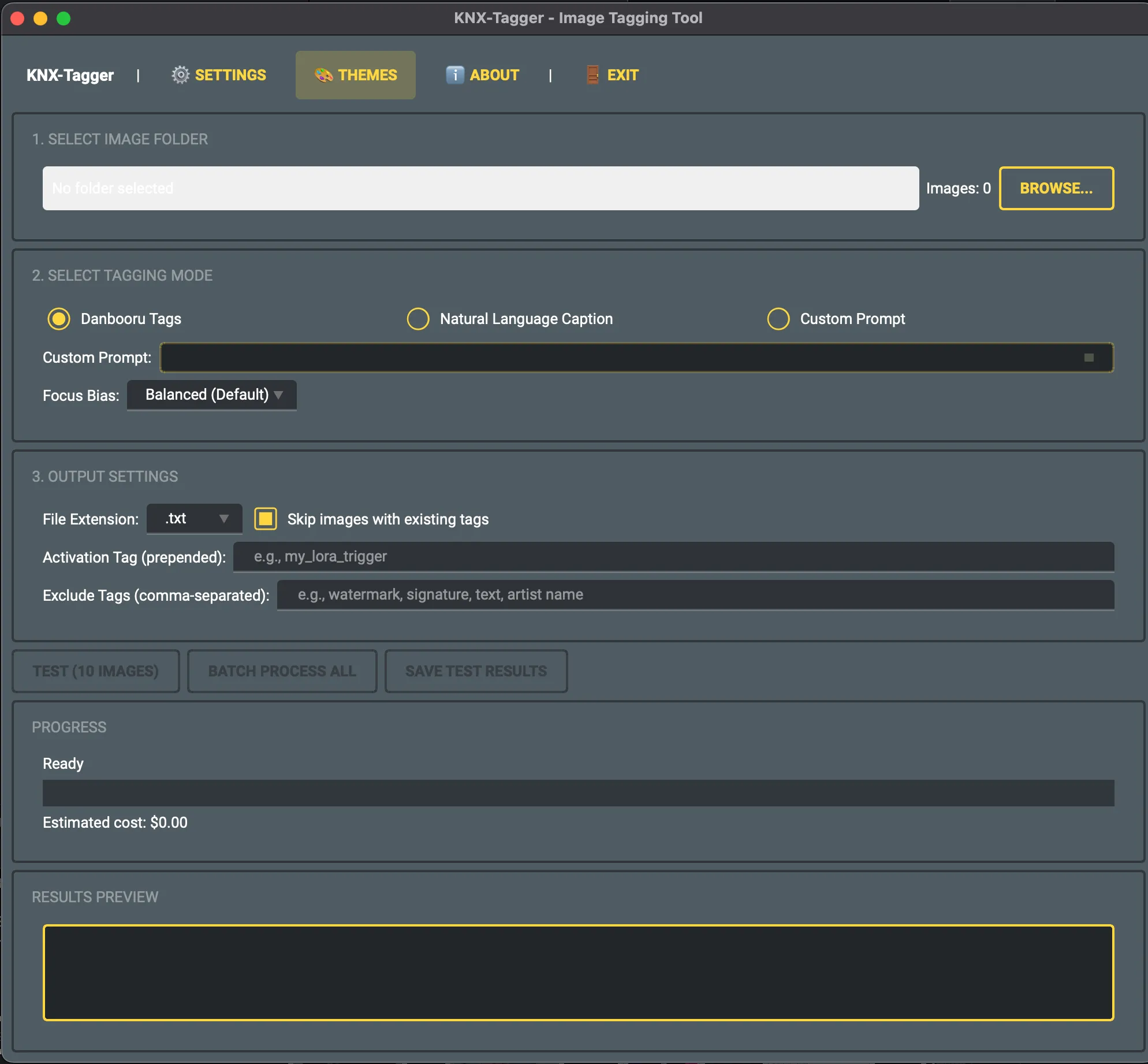Choose the Custom Prompt radio option
This screenshot has width=1148, height=1064.
(x=778, y=319)
